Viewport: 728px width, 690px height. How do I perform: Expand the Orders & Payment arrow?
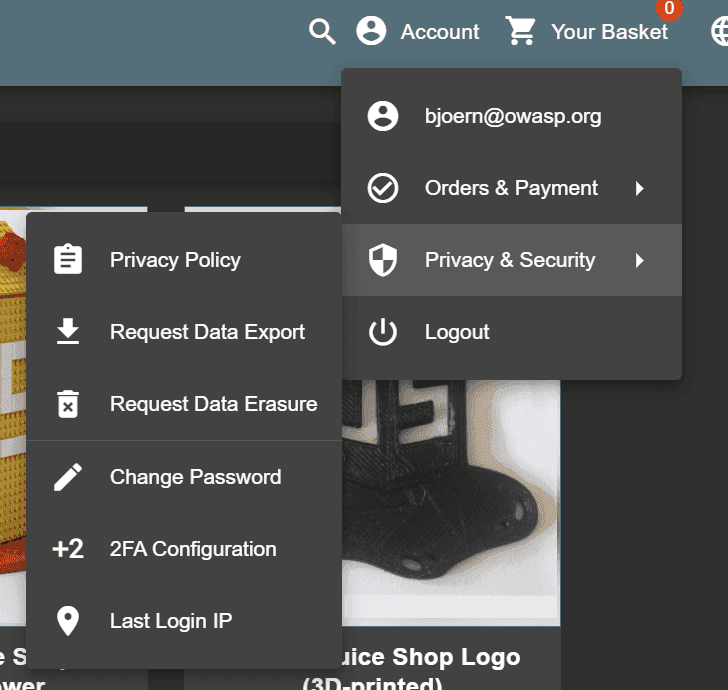[640, 189]
